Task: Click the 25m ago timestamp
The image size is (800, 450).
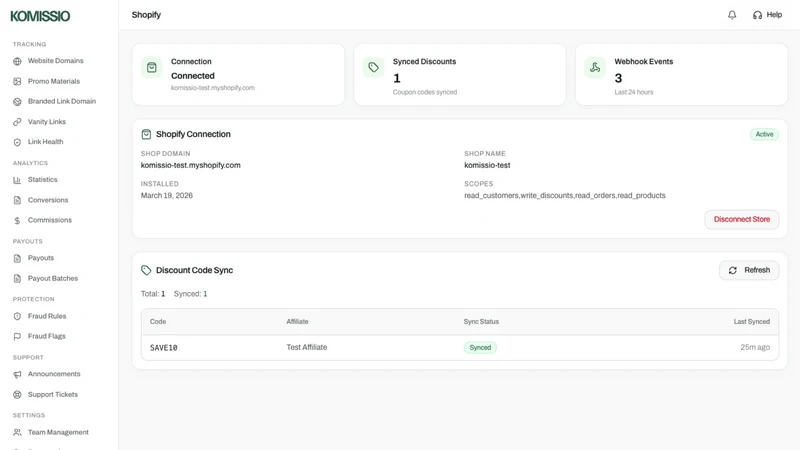Action: point(755,347)
